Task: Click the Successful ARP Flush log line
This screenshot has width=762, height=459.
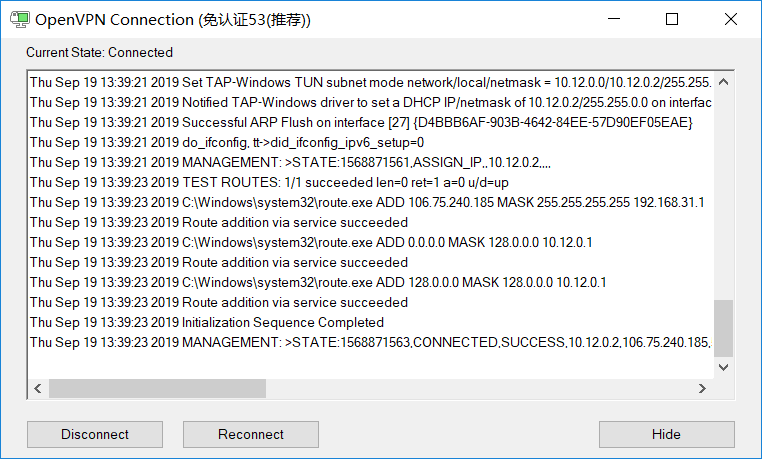Action: [361, 122]
